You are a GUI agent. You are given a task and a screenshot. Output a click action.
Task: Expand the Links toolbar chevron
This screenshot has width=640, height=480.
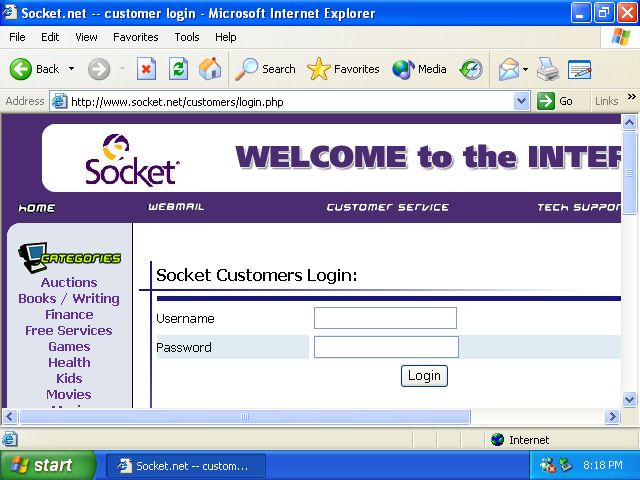631,97
